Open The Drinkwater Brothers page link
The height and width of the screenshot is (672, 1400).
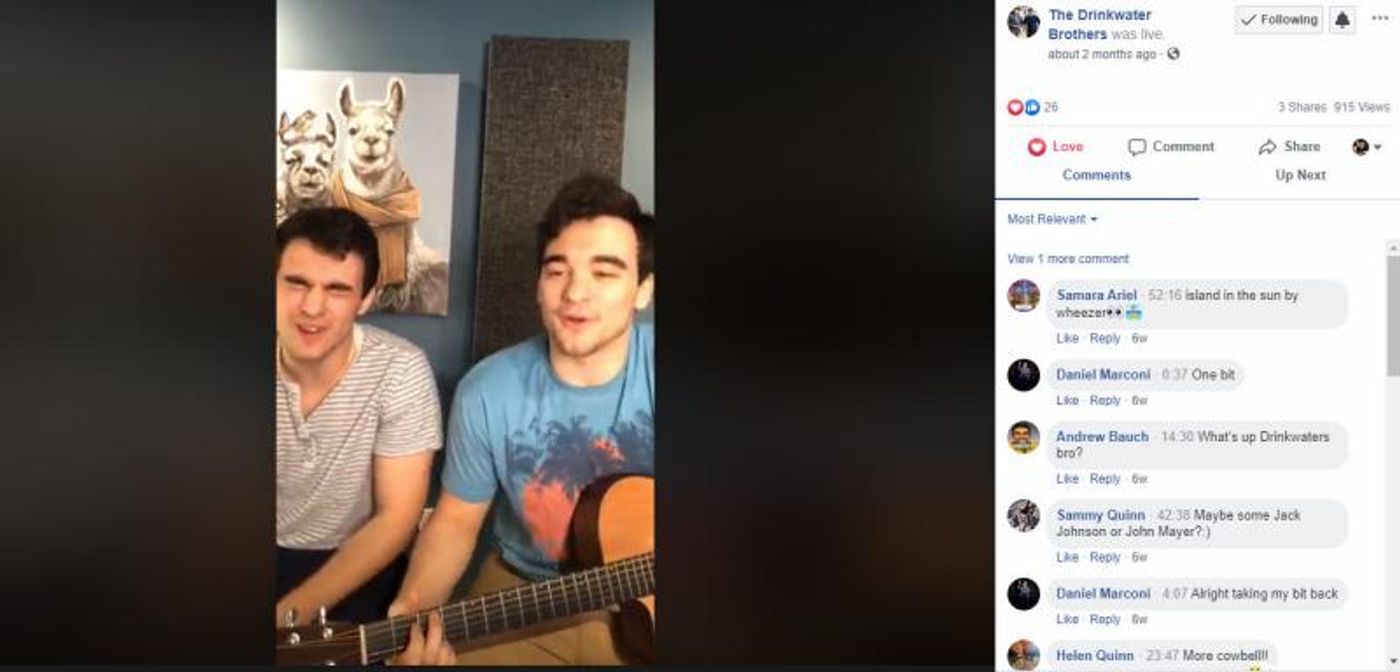[1099, 24]
